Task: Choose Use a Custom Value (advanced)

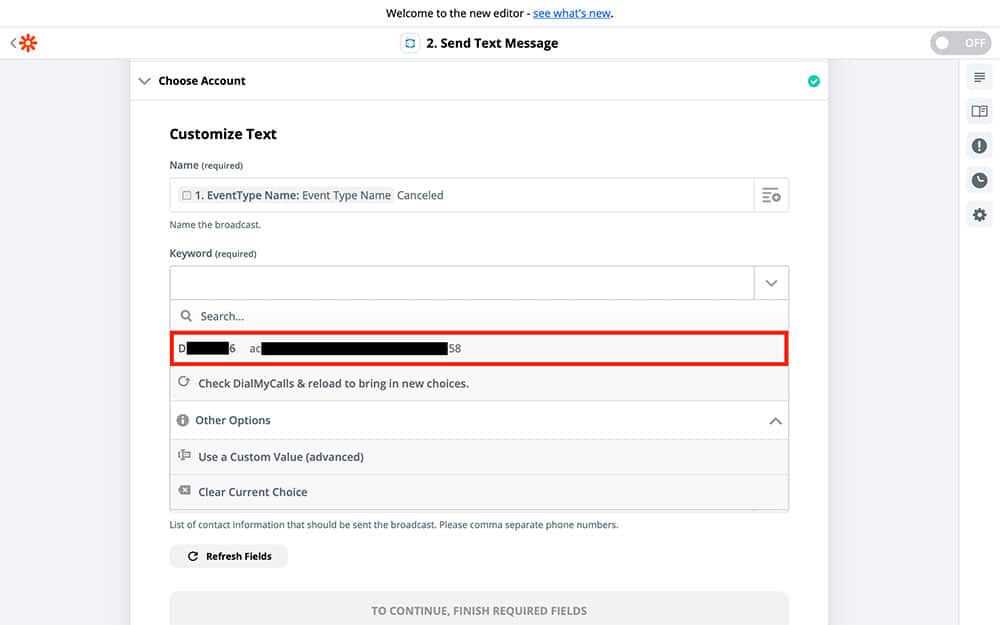Action: coord(280,457)
